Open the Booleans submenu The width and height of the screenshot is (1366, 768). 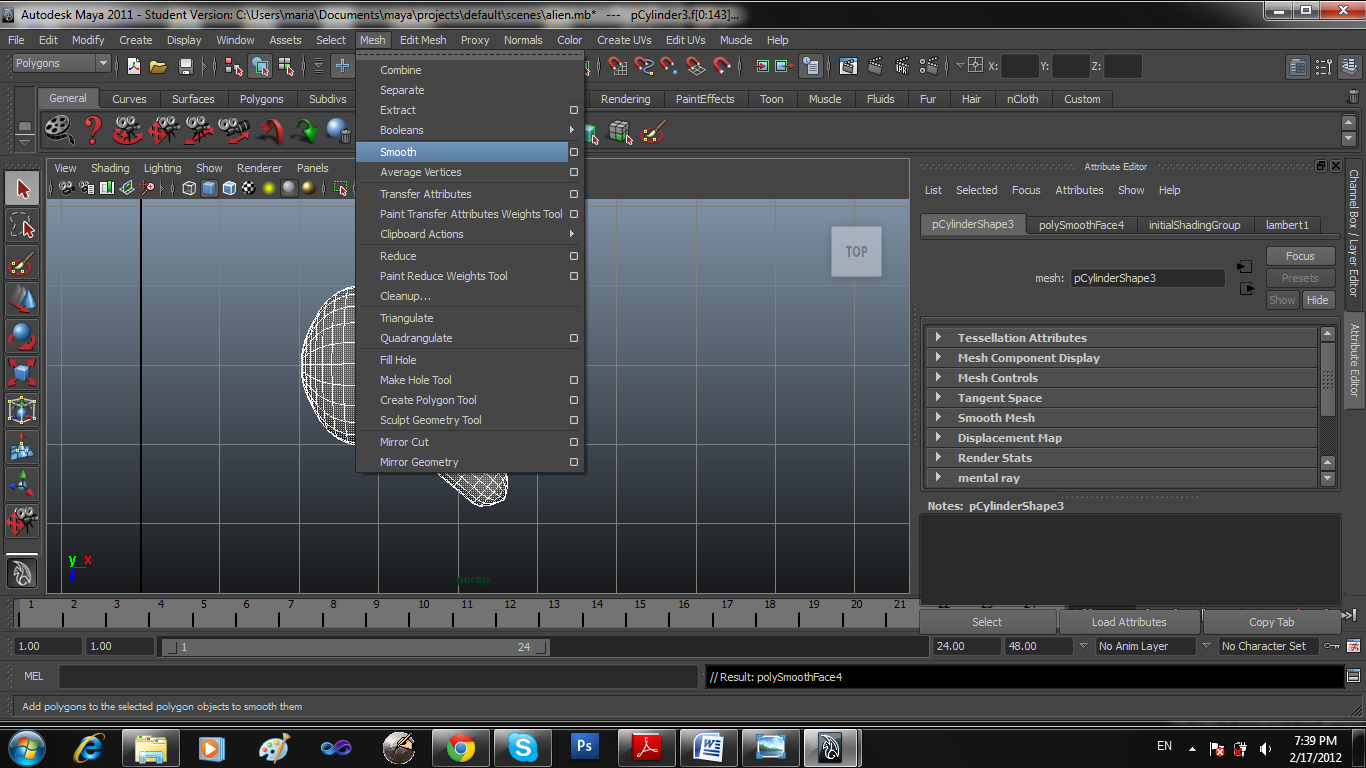470,130
